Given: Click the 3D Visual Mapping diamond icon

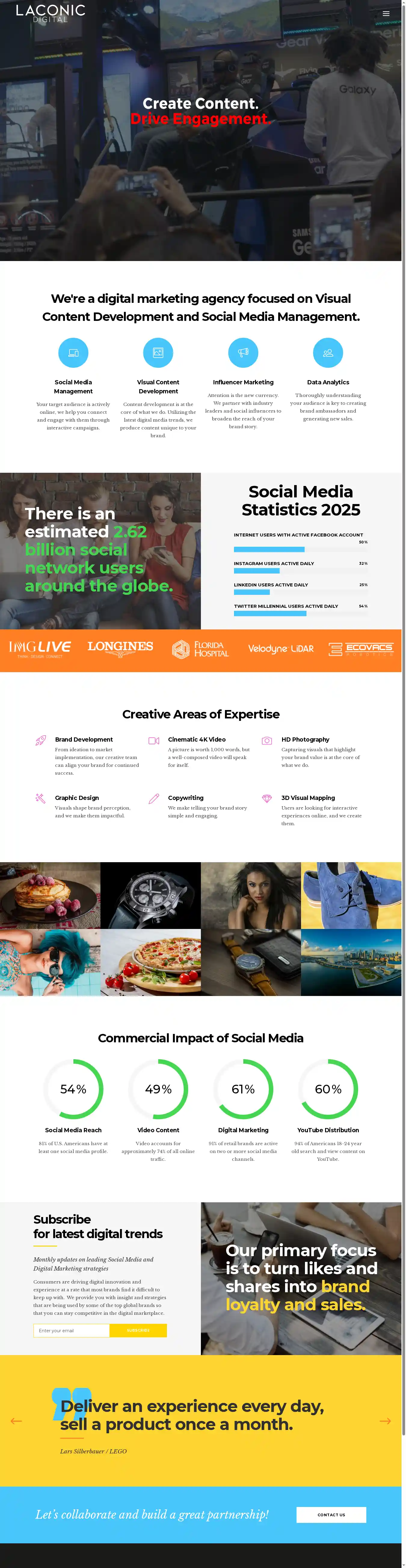Looking at the screenshot, I should (267, 799).
